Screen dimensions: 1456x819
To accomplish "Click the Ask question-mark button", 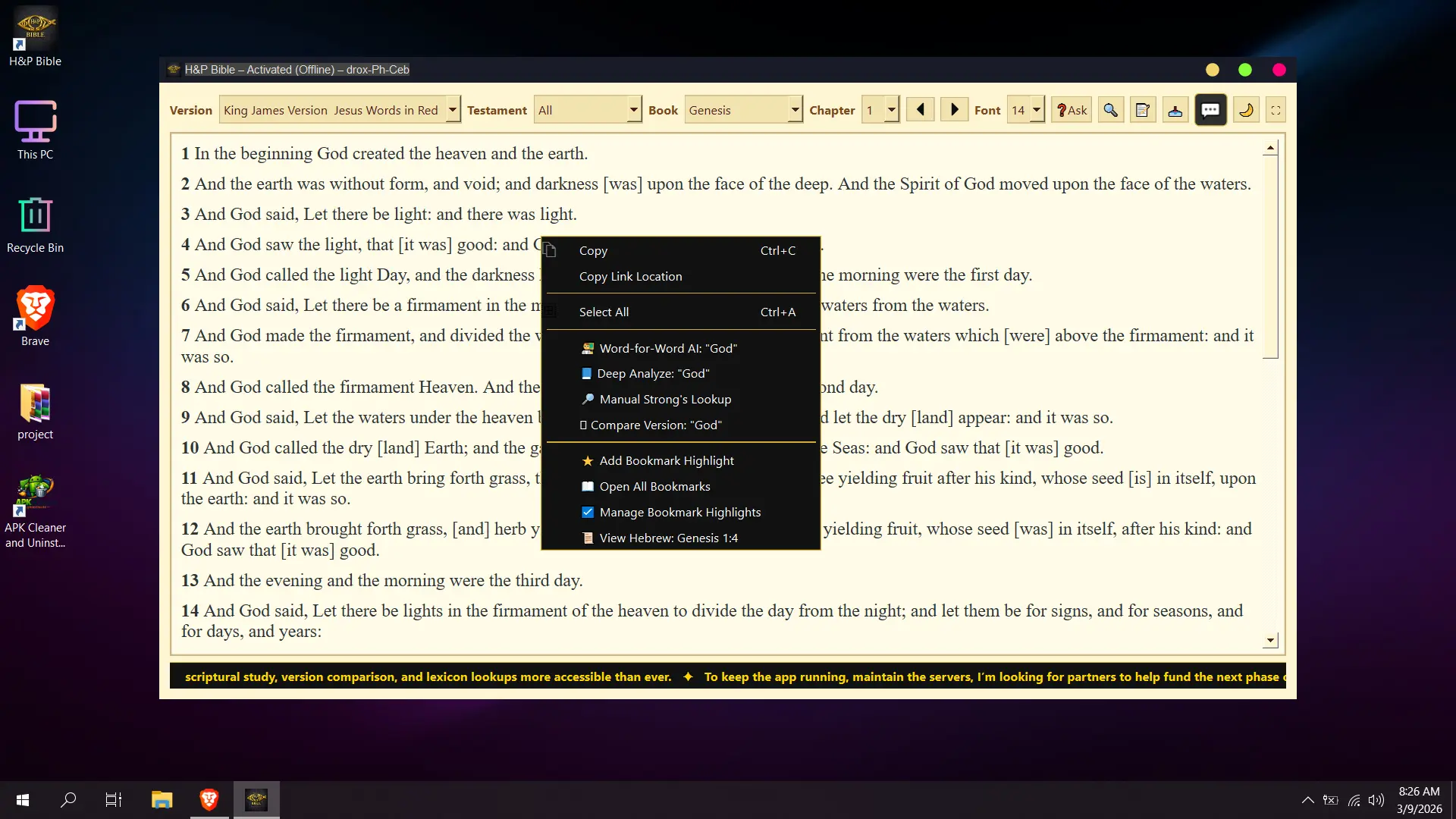I will pyautogui.click(x=1072, y=111).
